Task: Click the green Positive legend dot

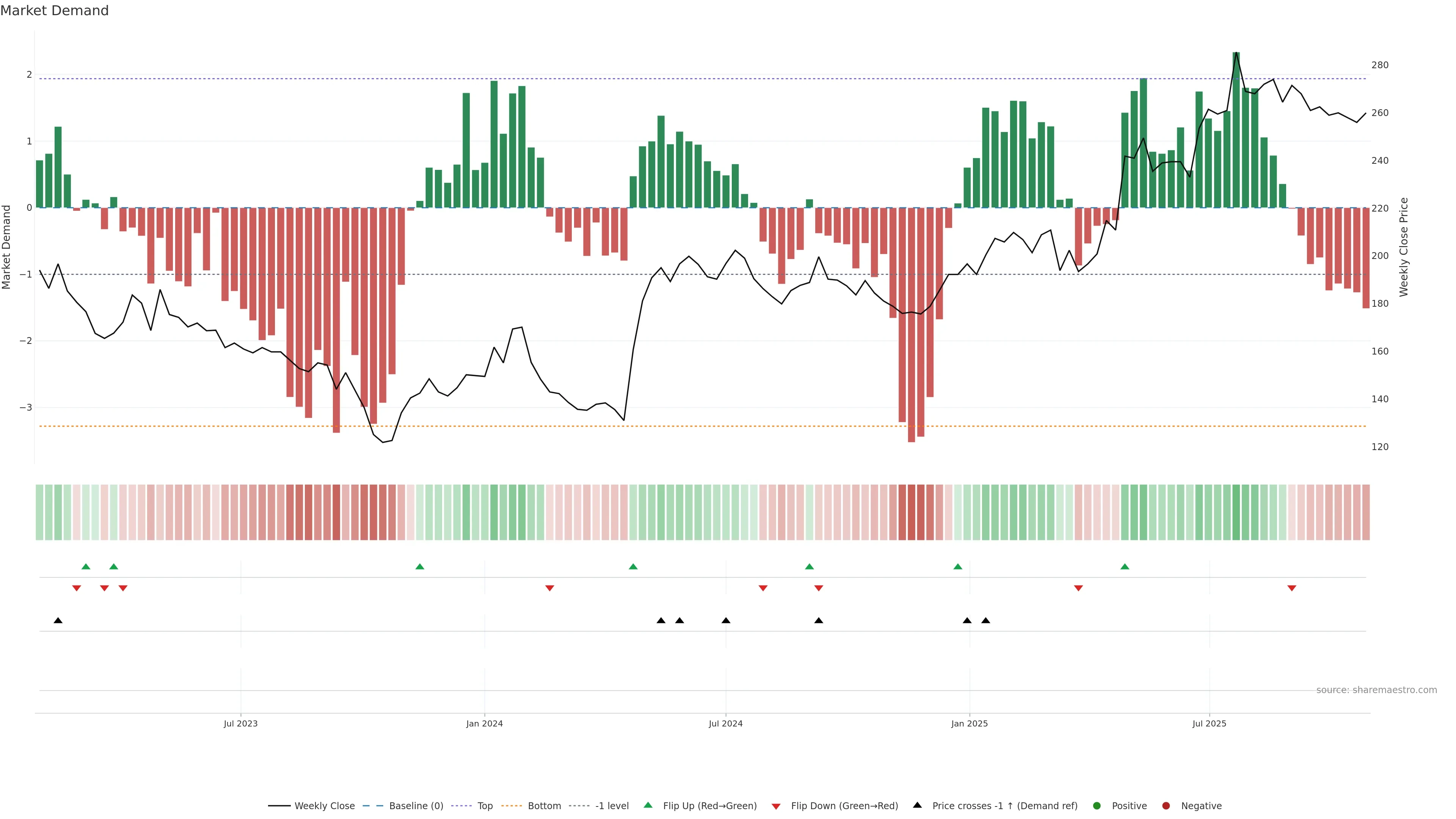Action: tap(1097, 805)
